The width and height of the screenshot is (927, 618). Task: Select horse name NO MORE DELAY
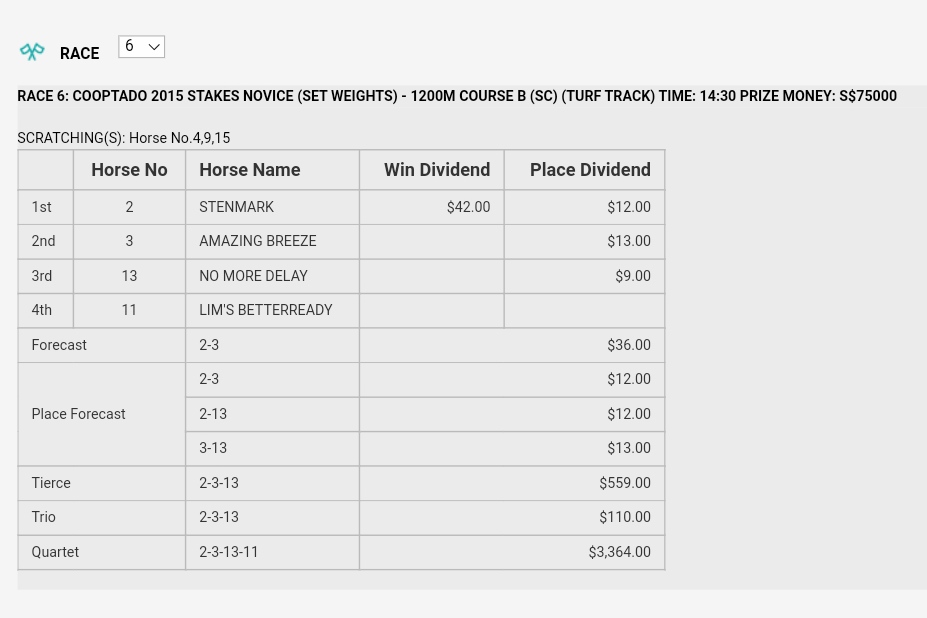(x=253, y=276)
